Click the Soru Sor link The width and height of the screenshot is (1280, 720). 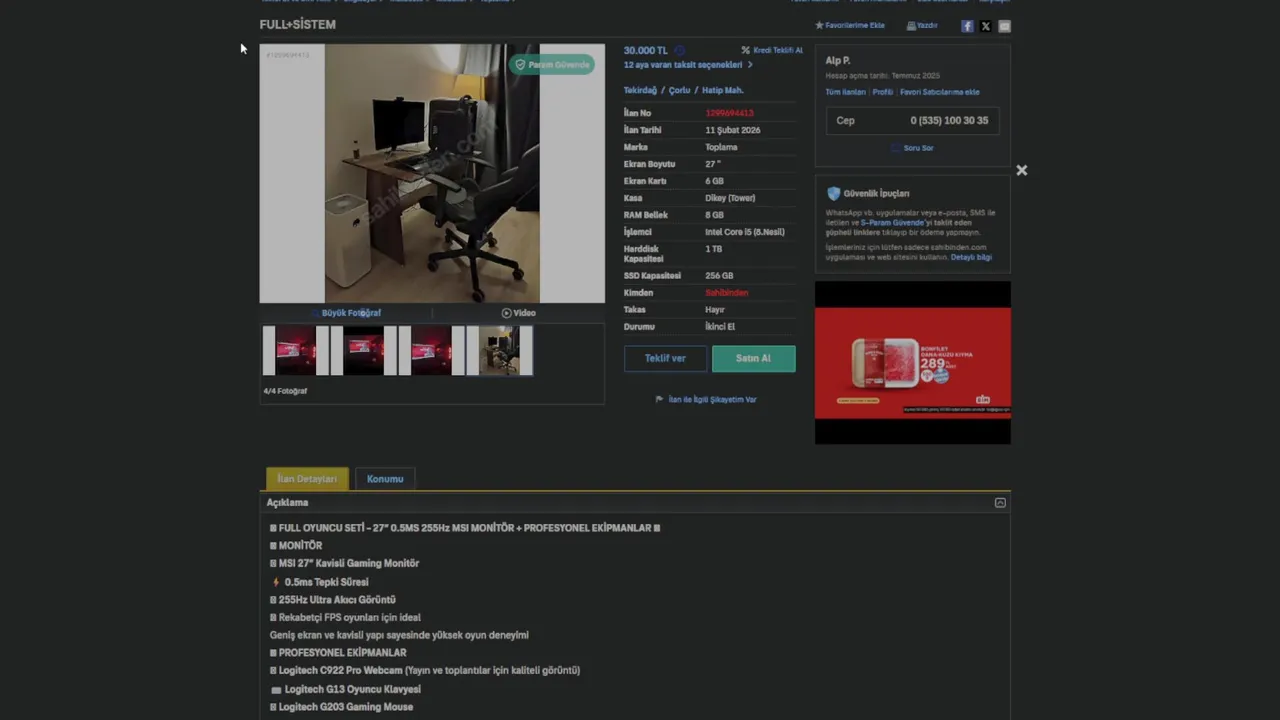tap(918, 148)
